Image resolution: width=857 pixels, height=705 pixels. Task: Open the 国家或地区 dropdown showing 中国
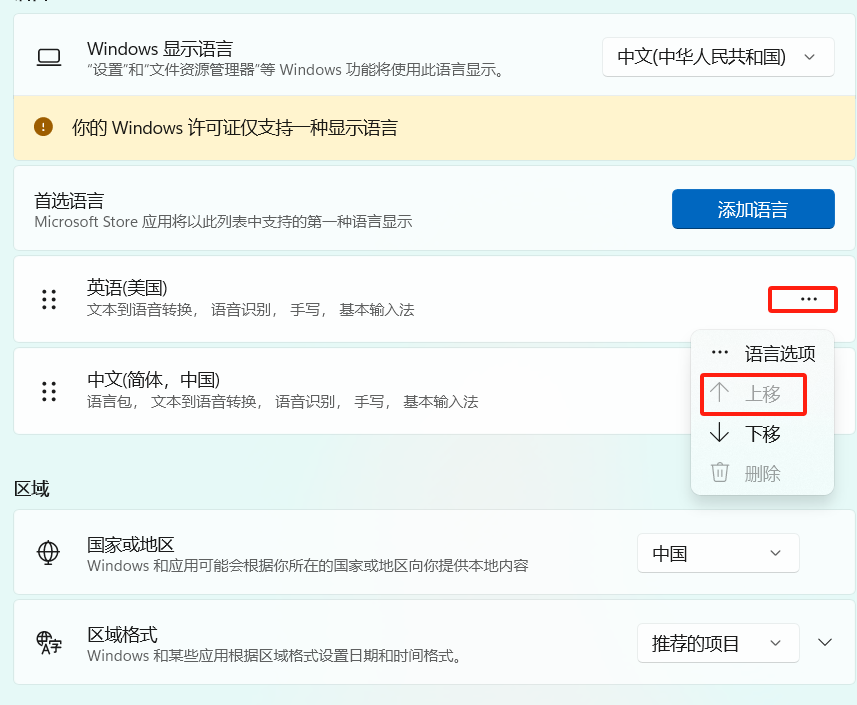coord(718,553)
